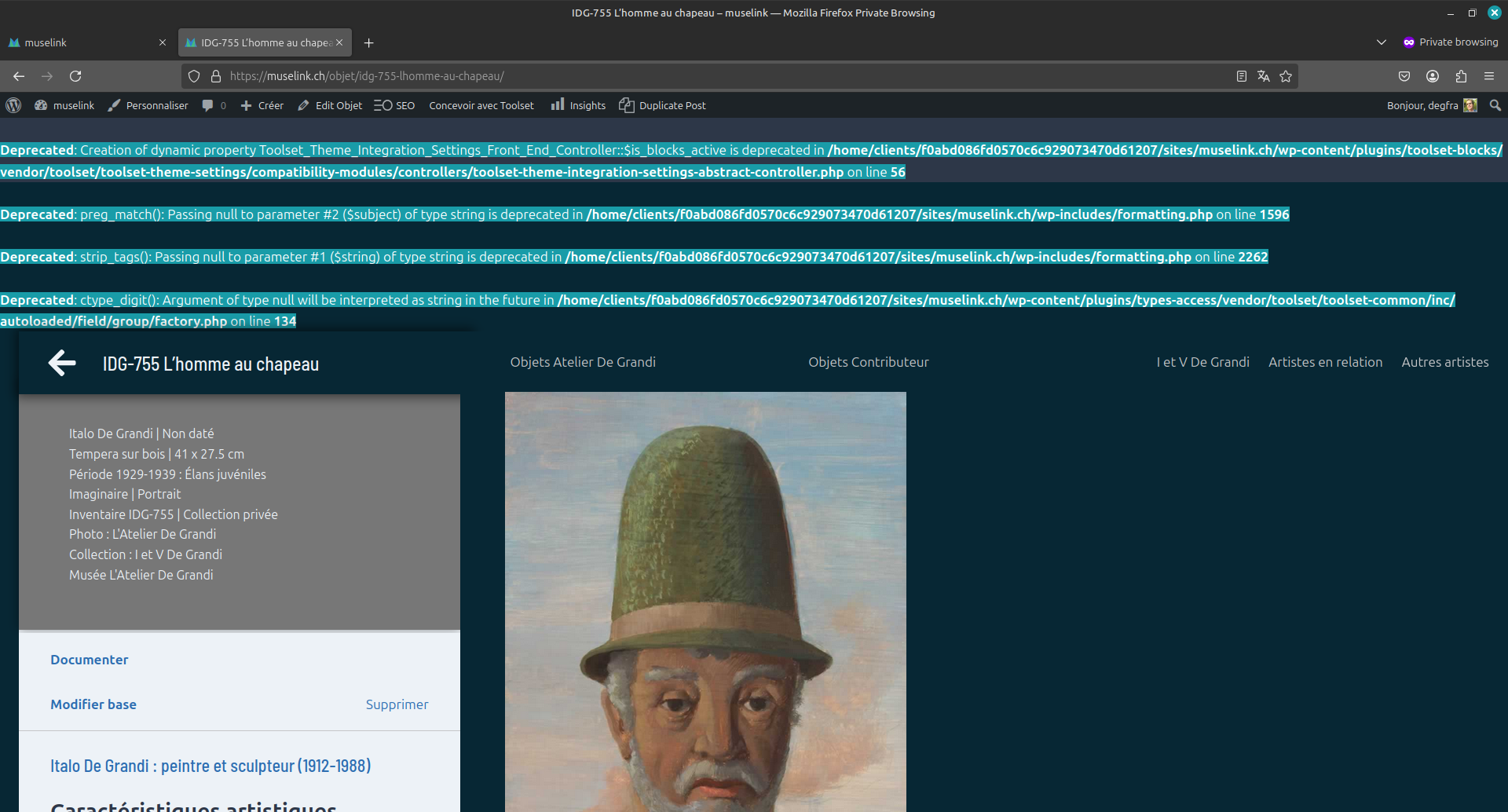Open the Extensions puzzle icon
This screenshot has height=812, width=1508.
click(1461, 76)
